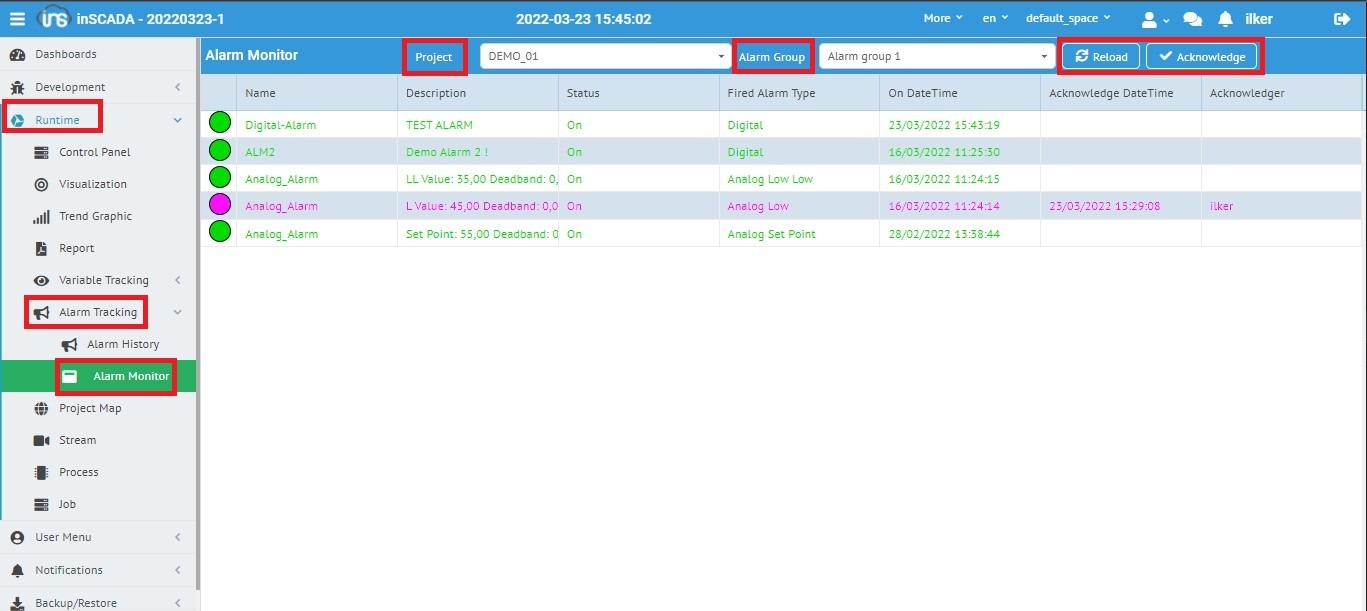Select the magenta Analog_Alarm status circle
This screenshot has width=1367, height=611.
tap(219, 205)
